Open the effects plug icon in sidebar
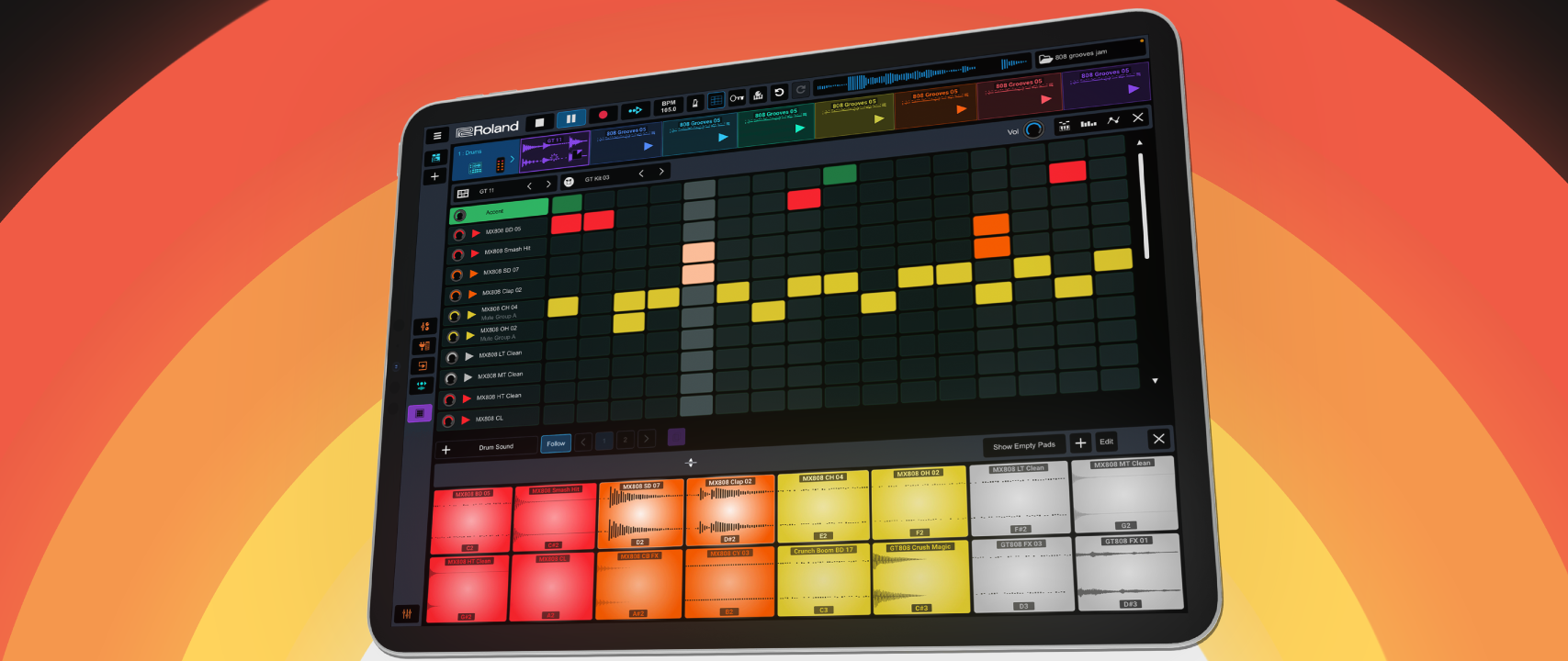 pyautogui.click(x=423, y=346)
